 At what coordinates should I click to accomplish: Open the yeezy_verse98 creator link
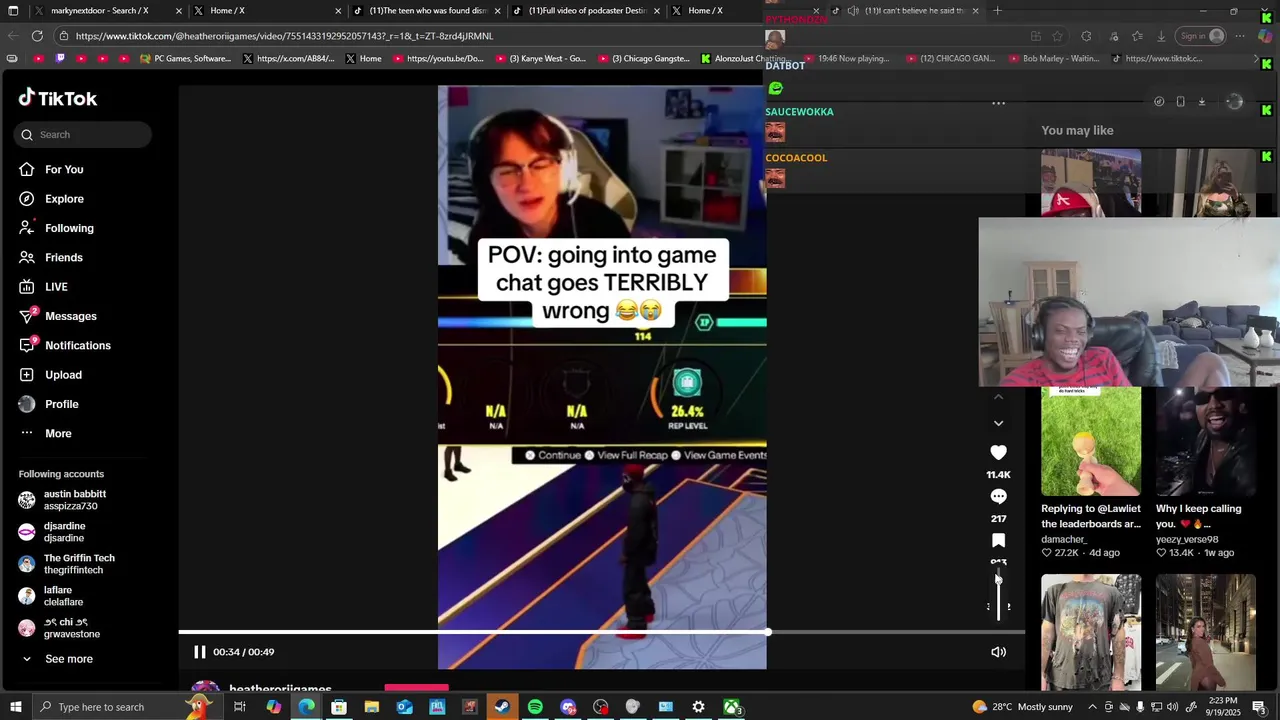point(1187,539)
